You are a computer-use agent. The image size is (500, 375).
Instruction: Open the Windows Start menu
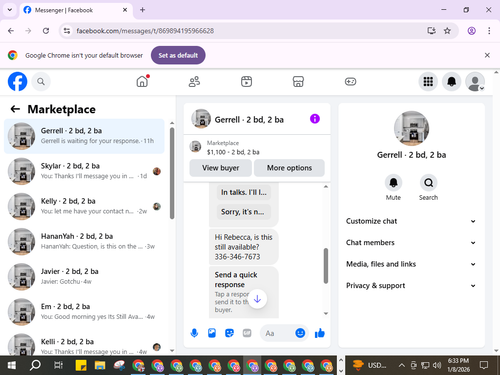[x=12, y=365]
